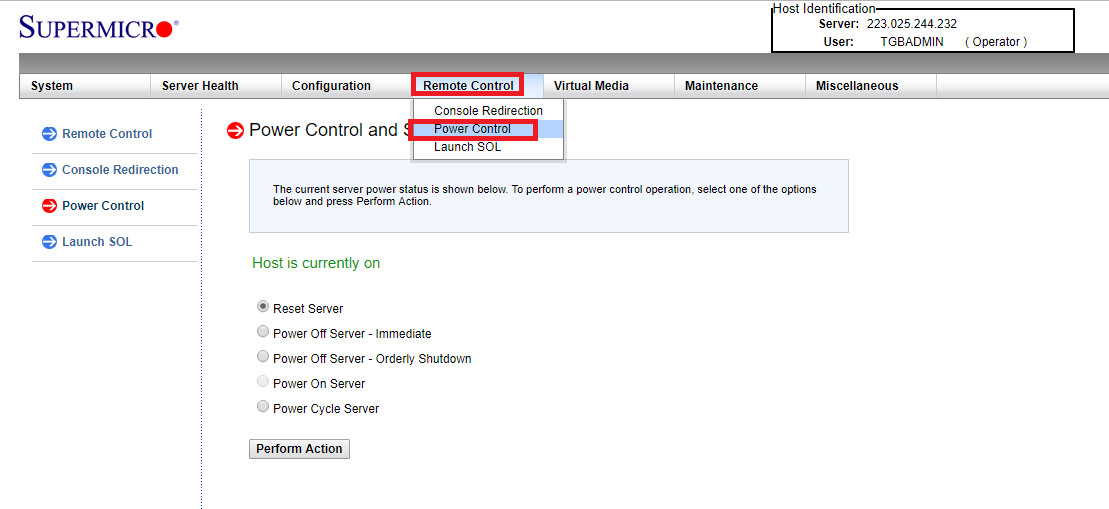Screen dimensions: 1109x509
Task: Click the 'Power Control and' page heading
Action: (x=330, y=130)
